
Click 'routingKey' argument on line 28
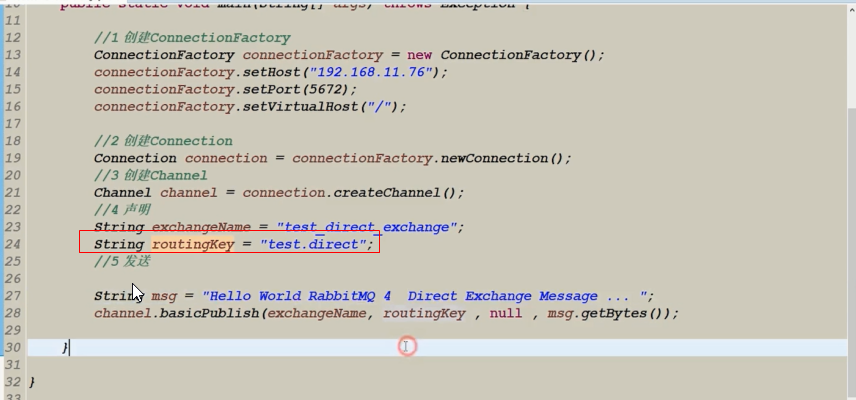pos(424,314)
